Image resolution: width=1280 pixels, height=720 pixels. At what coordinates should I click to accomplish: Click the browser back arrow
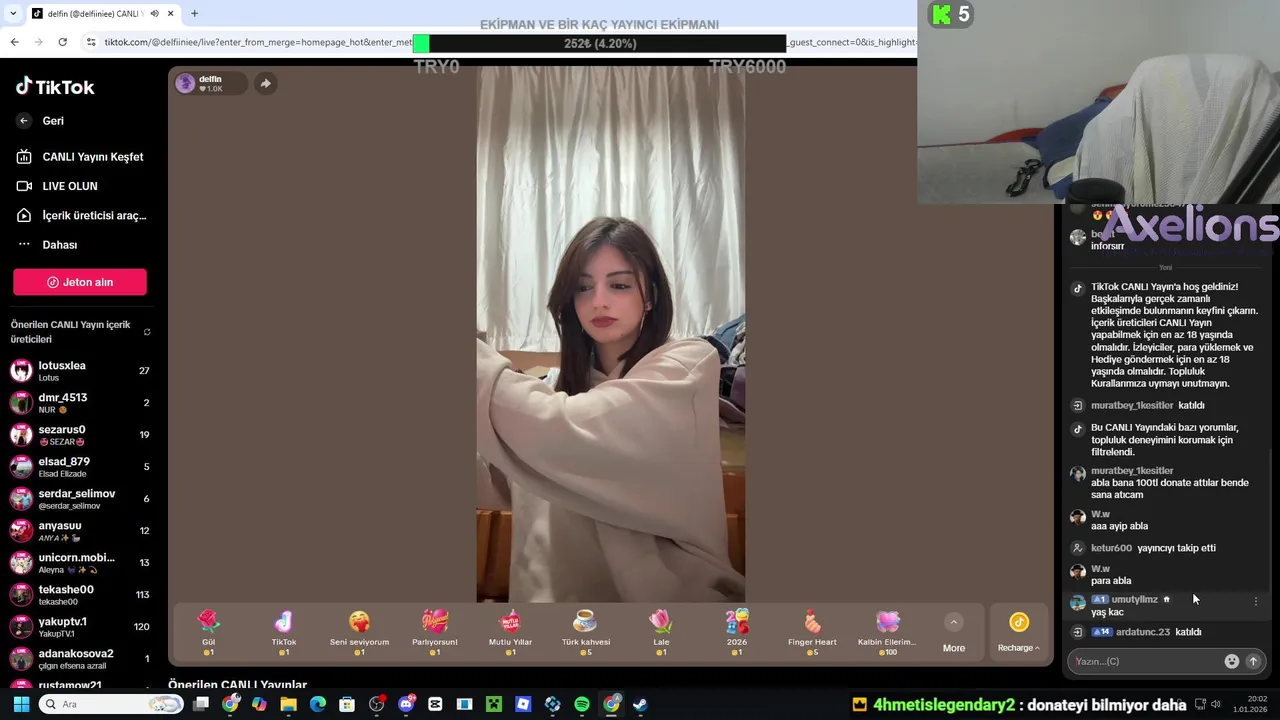click(14, 42)
